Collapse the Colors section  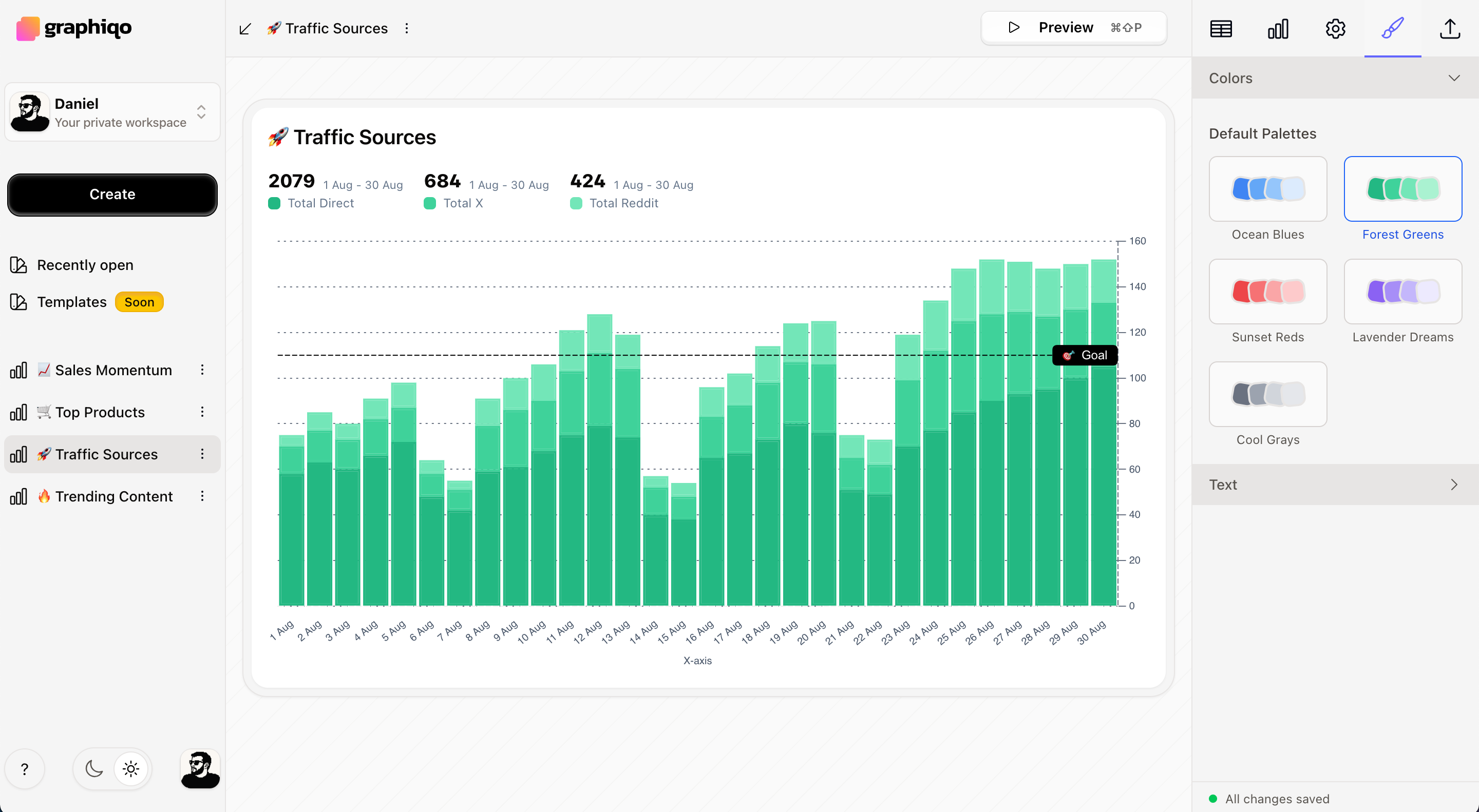pos(1454,78)
